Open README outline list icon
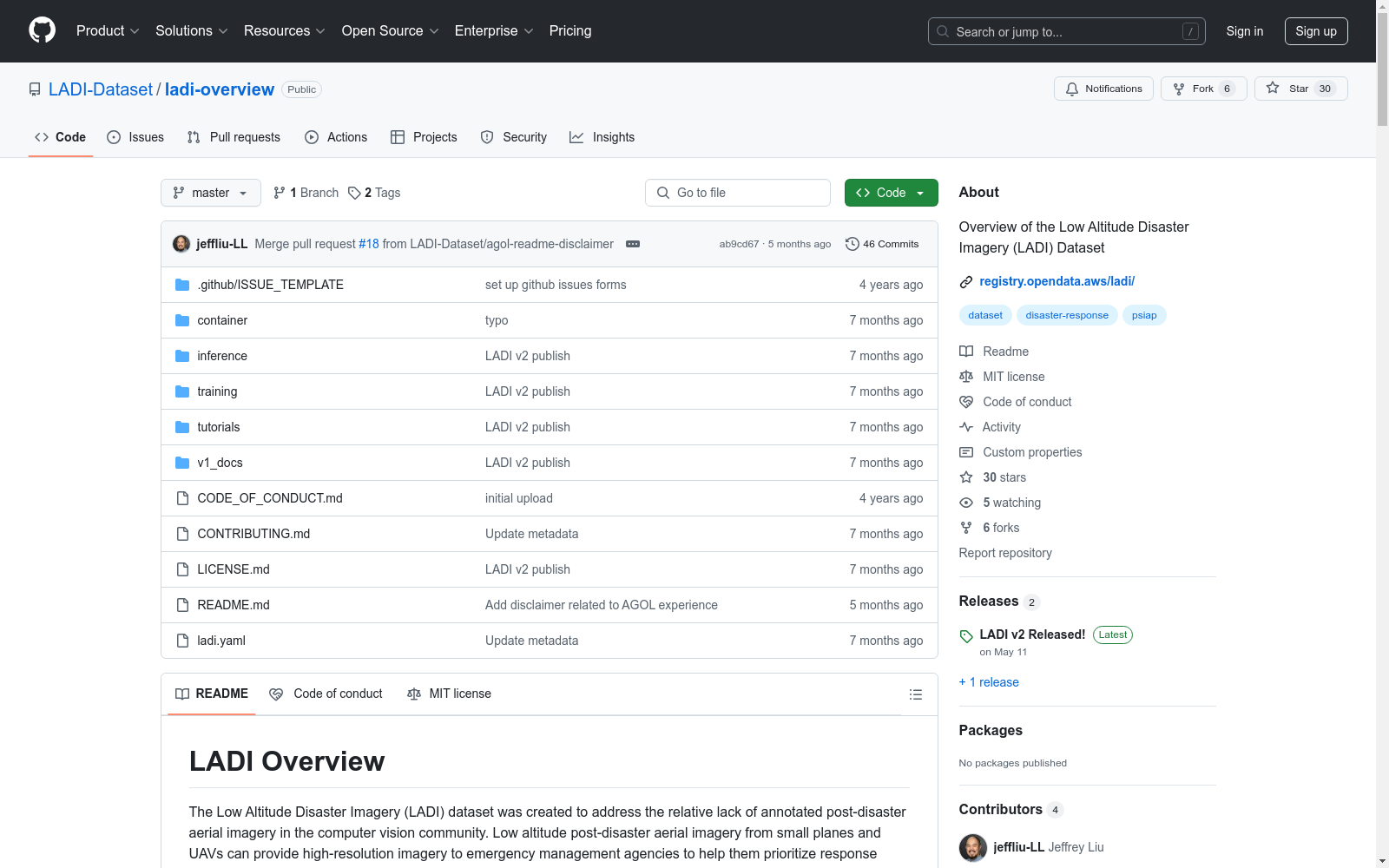The image size is (1389, 868). (915, 694)
